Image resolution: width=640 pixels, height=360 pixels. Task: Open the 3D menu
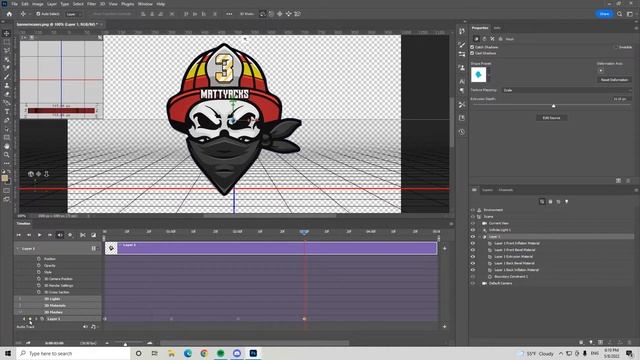(102, 4)
